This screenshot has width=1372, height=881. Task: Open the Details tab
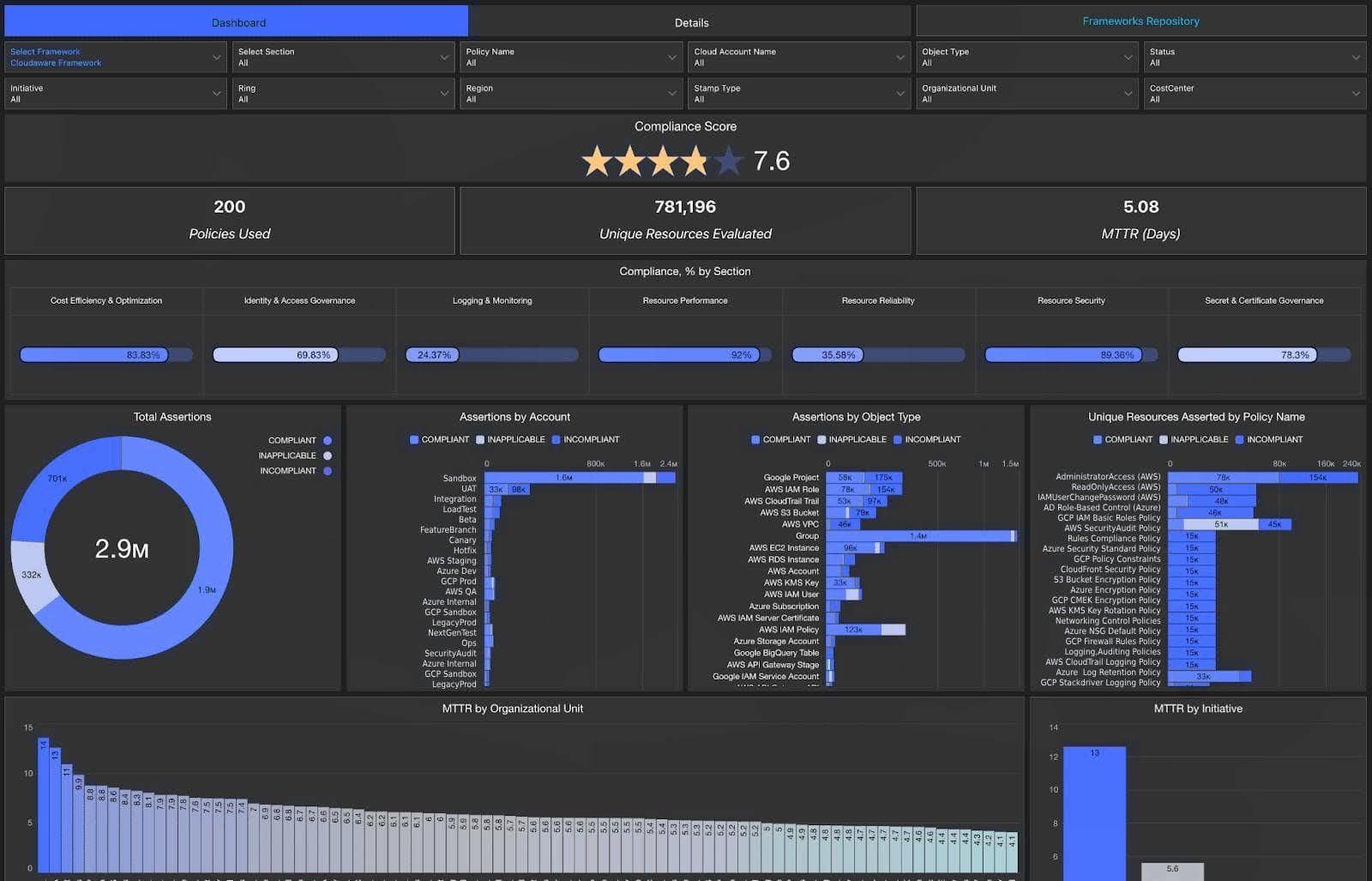click(691, 22)
